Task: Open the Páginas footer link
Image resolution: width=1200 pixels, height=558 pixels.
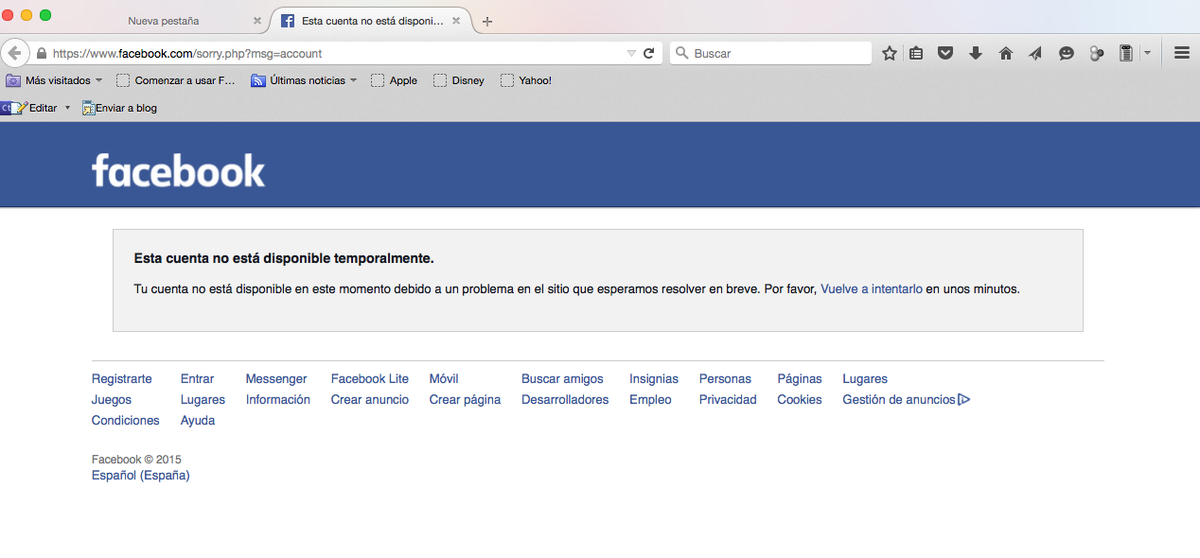Action: tap(799, 379)
